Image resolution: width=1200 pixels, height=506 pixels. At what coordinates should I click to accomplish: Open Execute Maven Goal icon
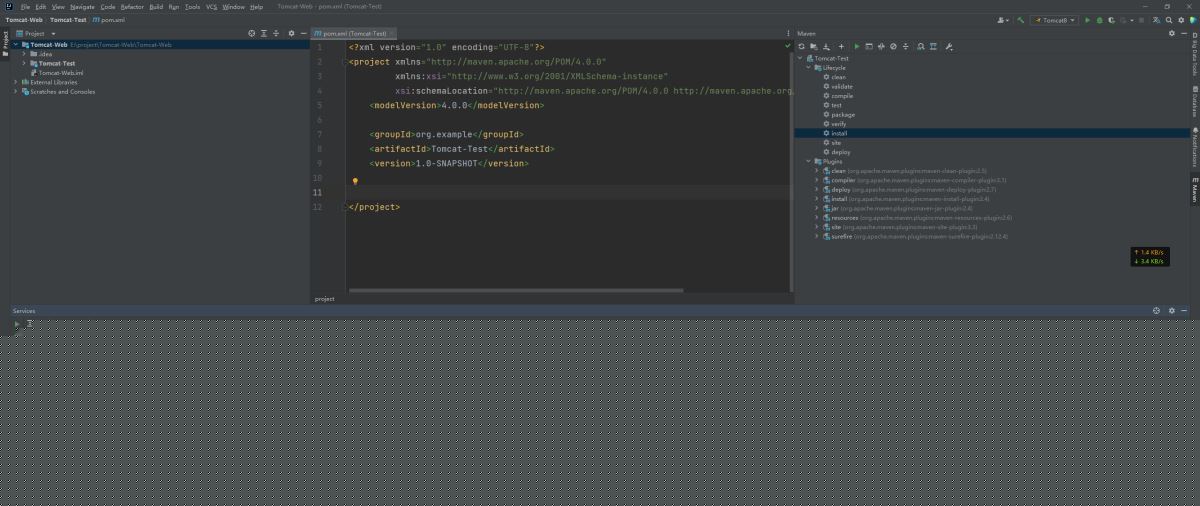(x=869, y=46)
